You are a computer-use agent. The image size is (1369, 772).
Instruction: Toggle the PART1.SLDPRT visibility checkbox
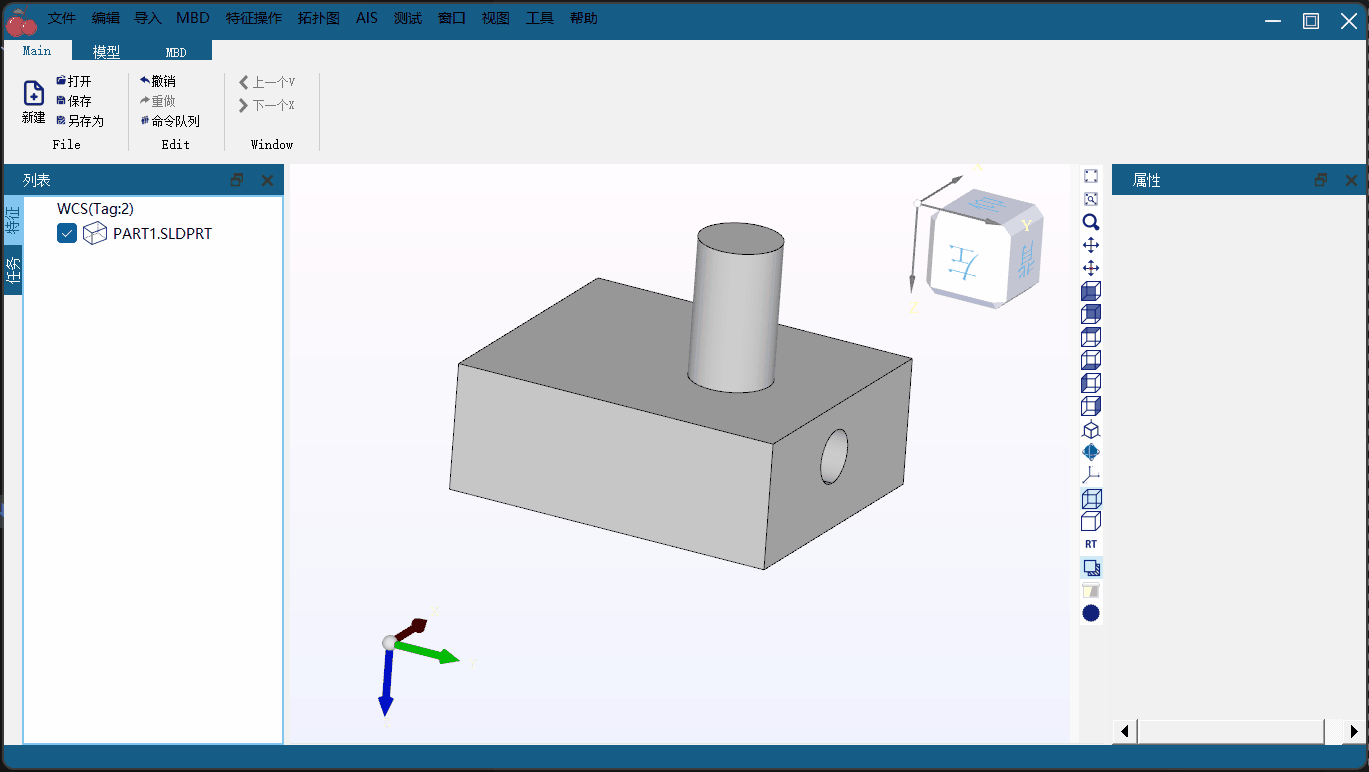(67, 234)
